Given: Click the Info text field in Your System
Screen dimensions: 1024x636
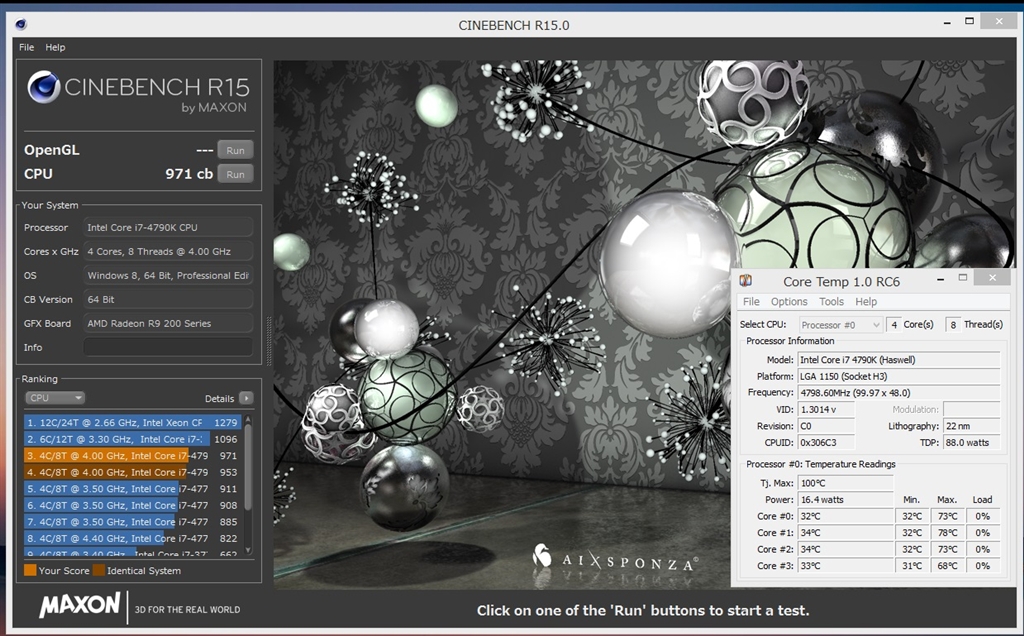Looking at the screenshot, I should [168, 347].
